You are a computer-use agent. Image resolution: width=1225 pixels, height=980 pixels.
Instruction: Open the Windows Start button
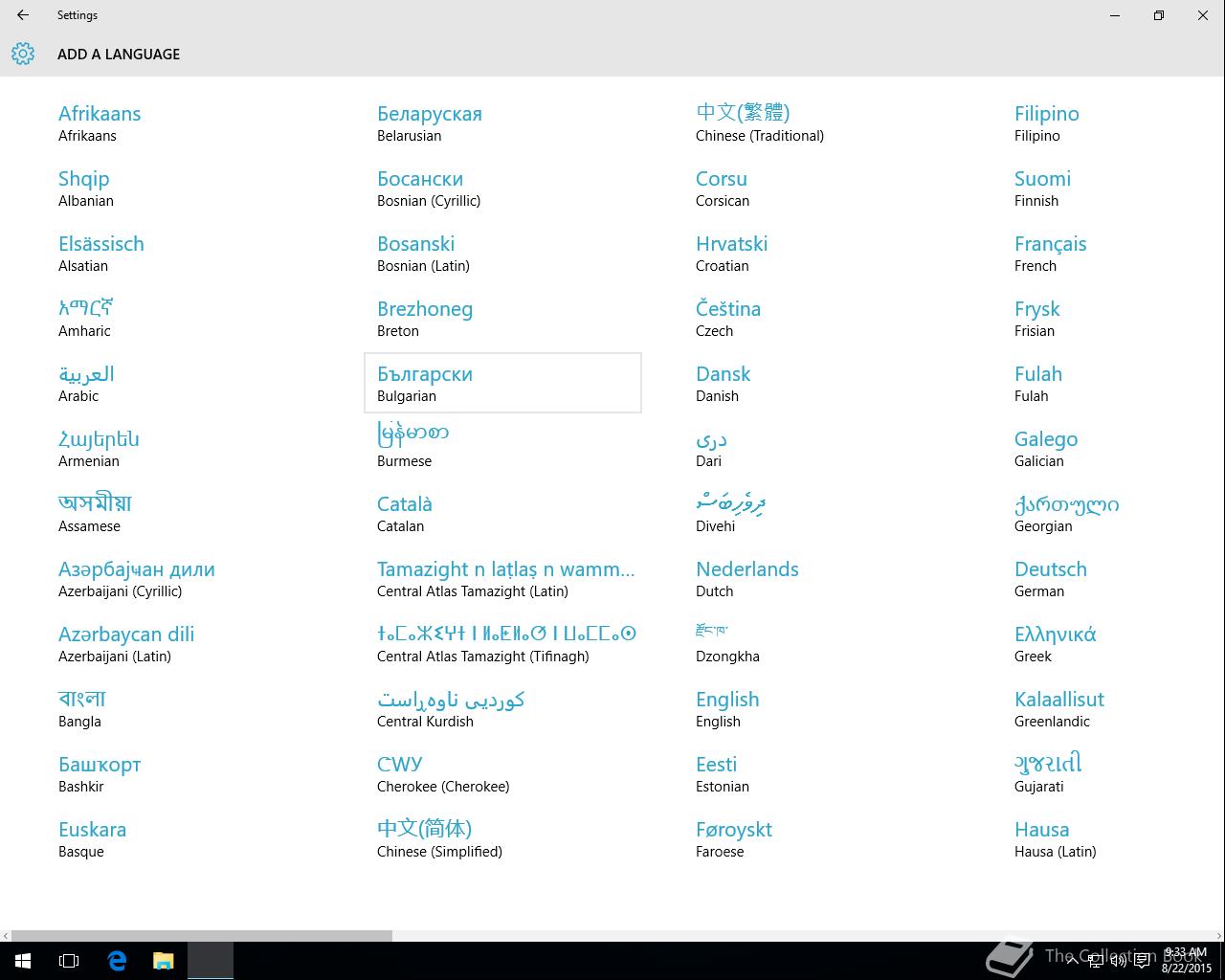coord(23,961)
